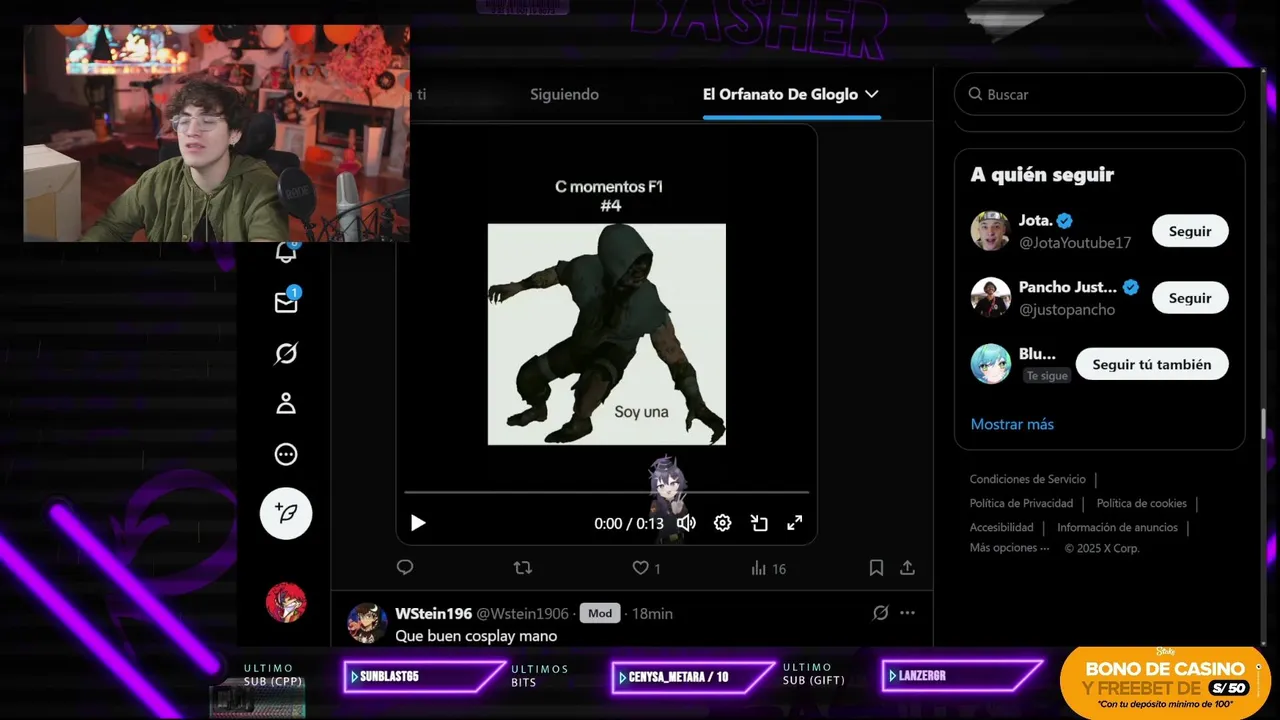
Task: Compose new post with feather button
Action: (x=286, y=514)
